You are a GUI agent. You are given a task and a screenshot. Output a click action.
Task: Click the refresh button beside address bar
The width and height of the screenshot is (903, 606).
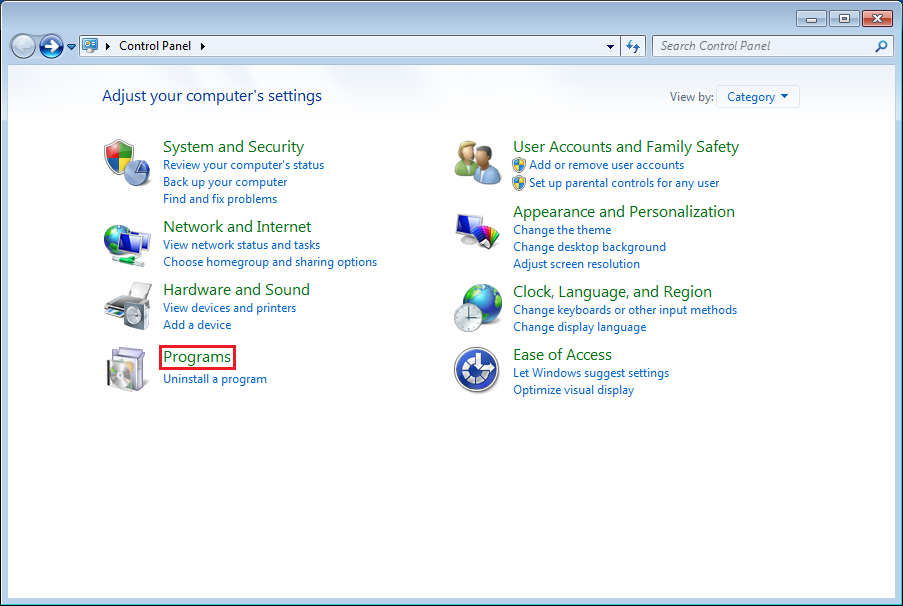pos(633,46)
